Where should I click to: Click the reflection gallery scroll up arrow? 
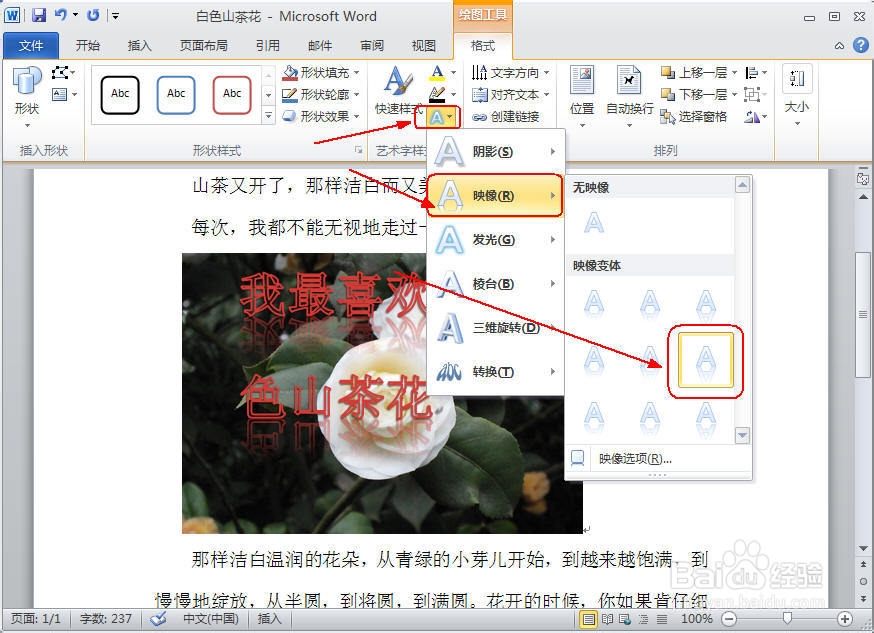click(x=742, y=184)
